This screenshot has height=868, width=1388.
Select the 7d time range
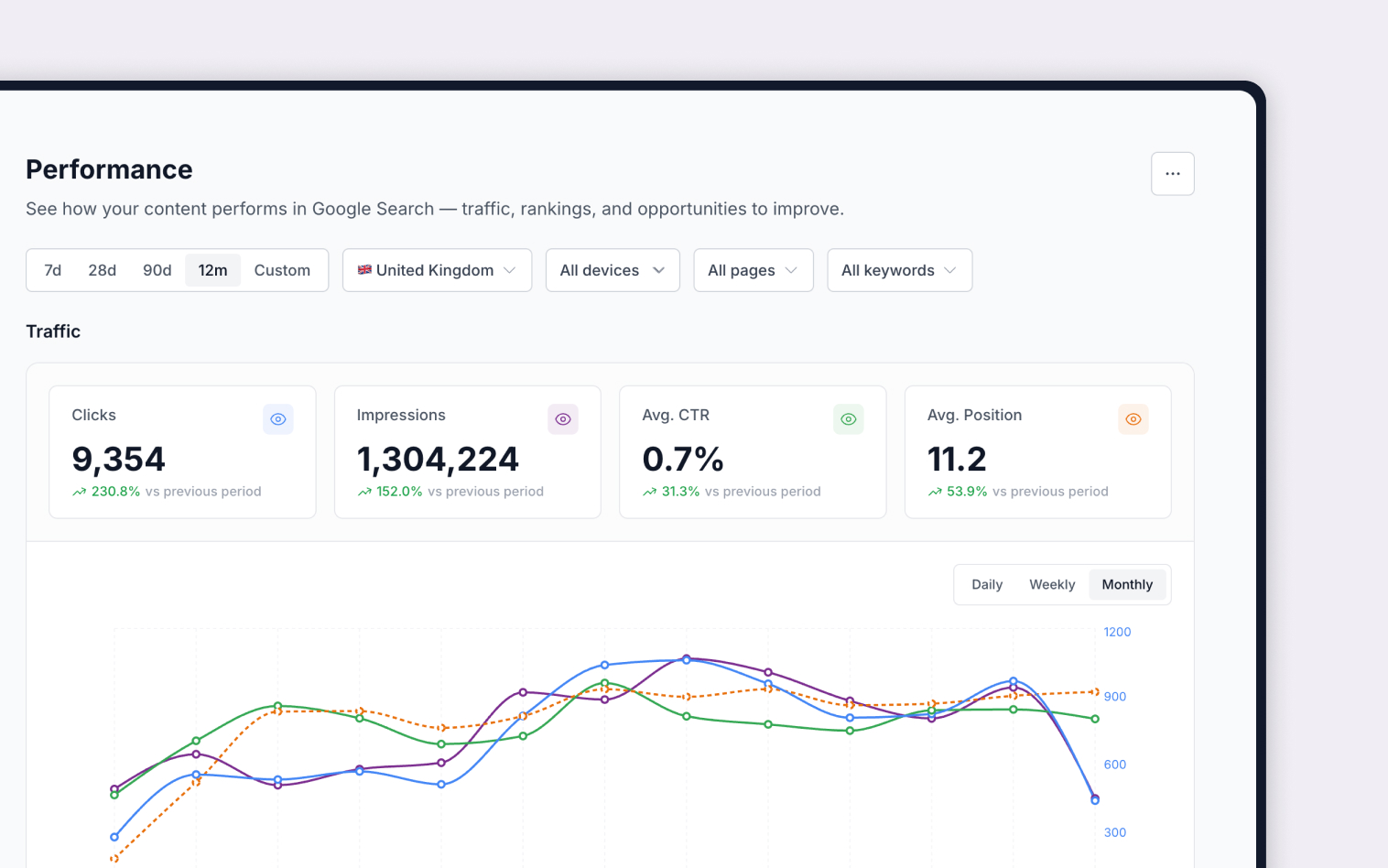(x=53, y=270)
